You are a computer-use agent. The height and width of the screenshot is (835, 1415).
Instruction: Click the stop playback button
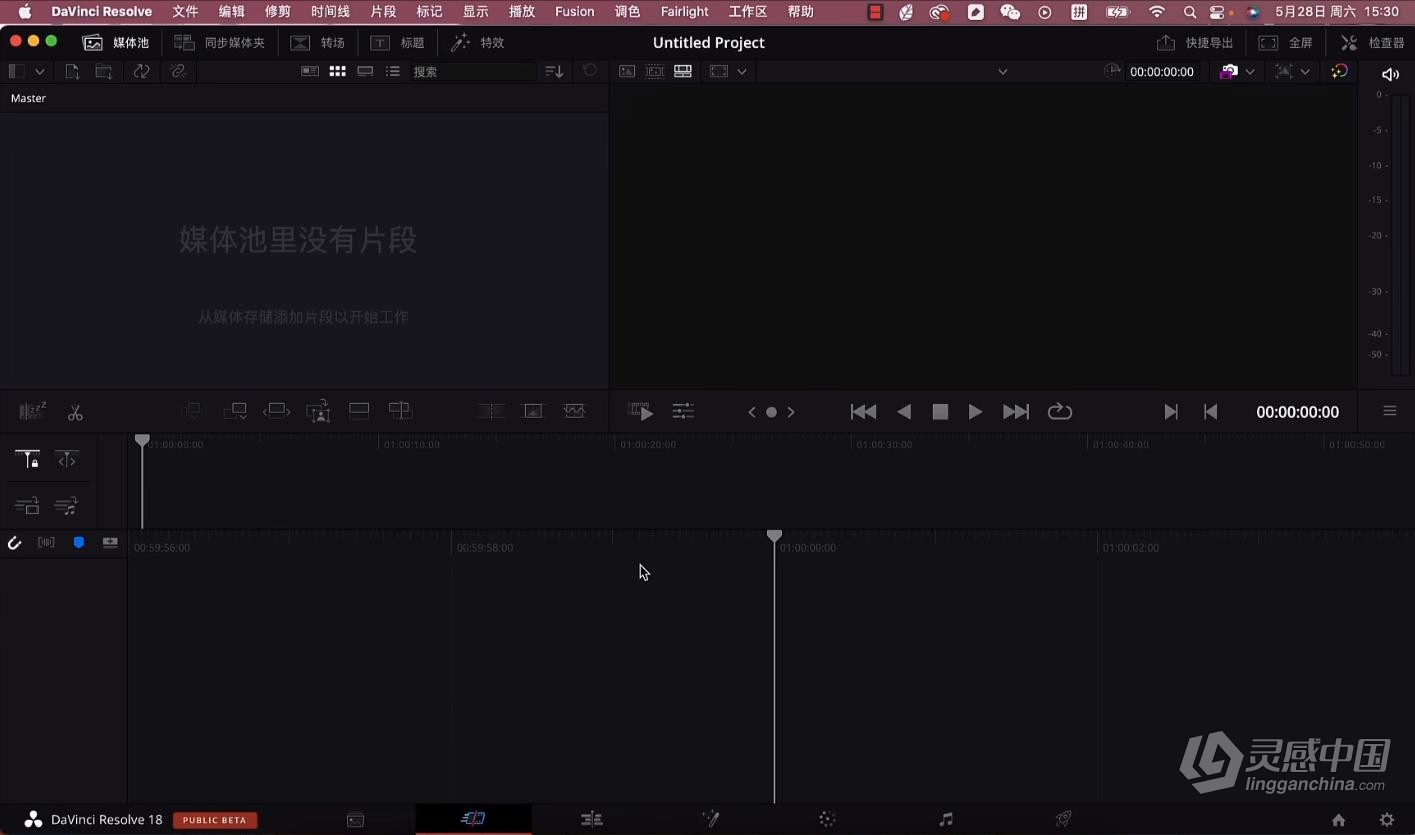940,412
